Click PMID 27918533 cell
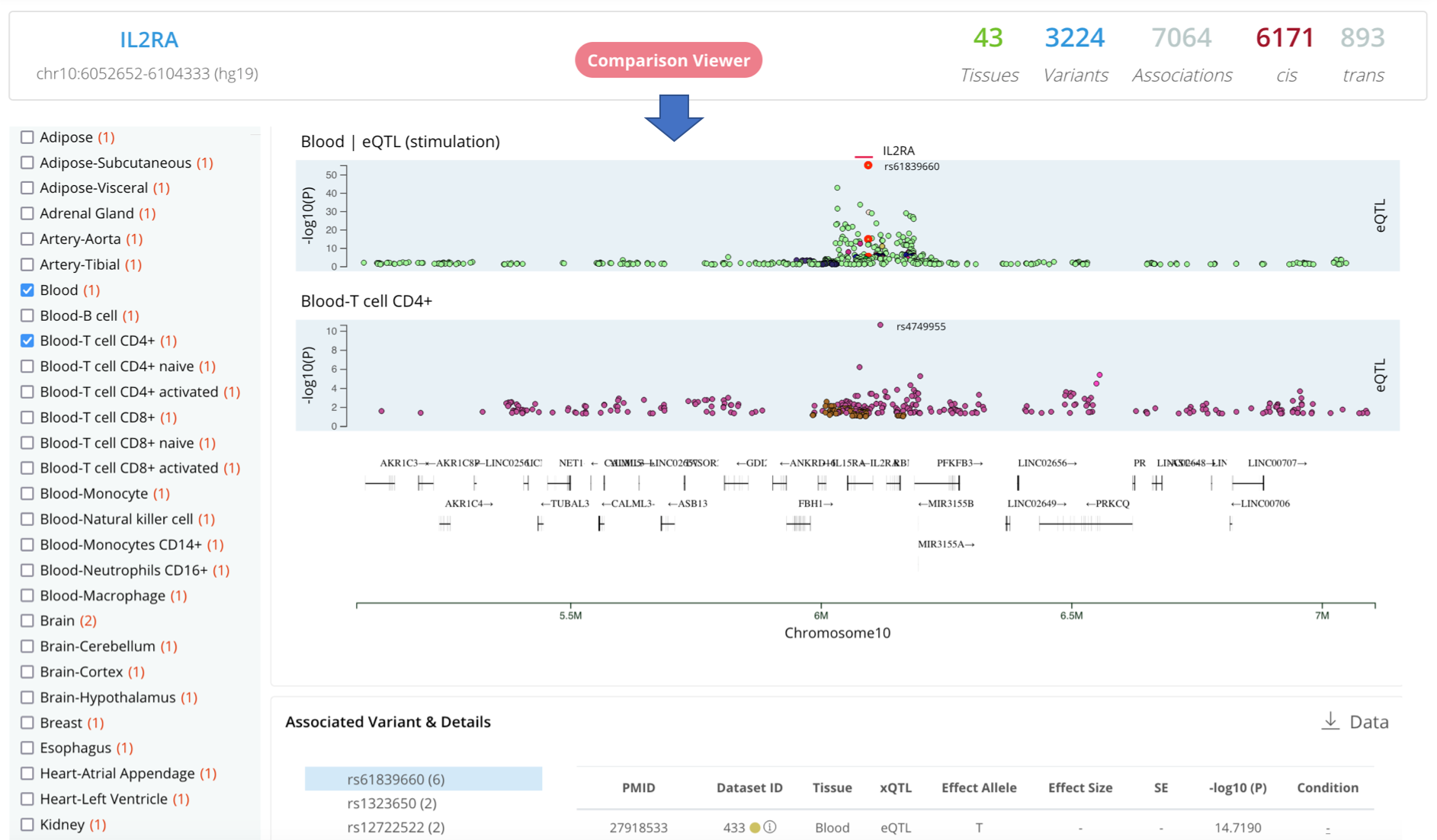1437x840 pixels. pos(639,828)
